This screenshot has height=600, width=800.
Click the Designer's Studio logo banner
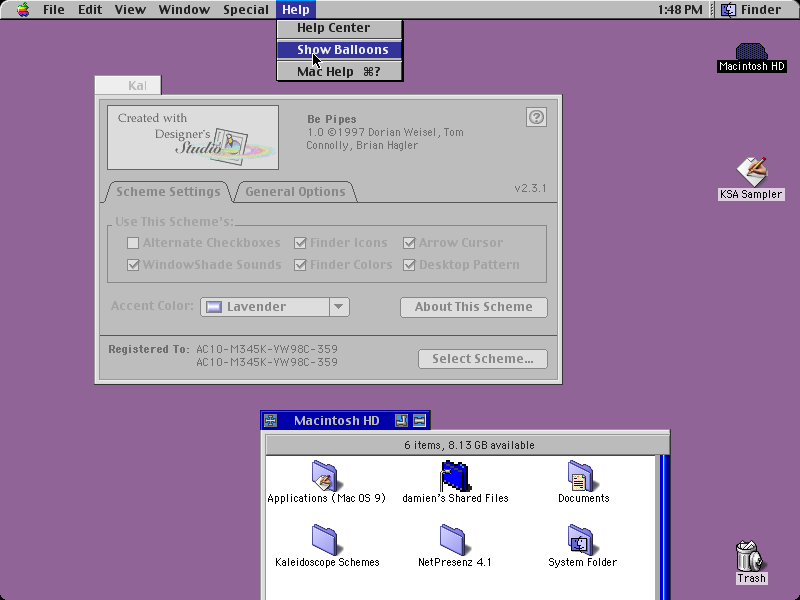tap(193, 137)
